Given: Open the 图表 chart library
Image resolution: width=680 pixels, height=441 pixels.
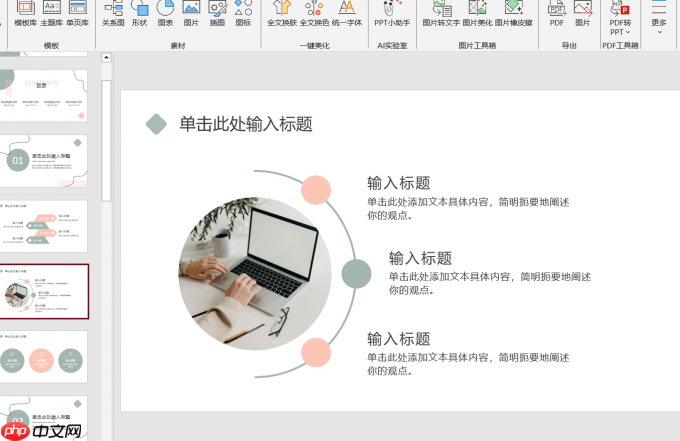Looking at the screenshot, I should click(165, 13).
